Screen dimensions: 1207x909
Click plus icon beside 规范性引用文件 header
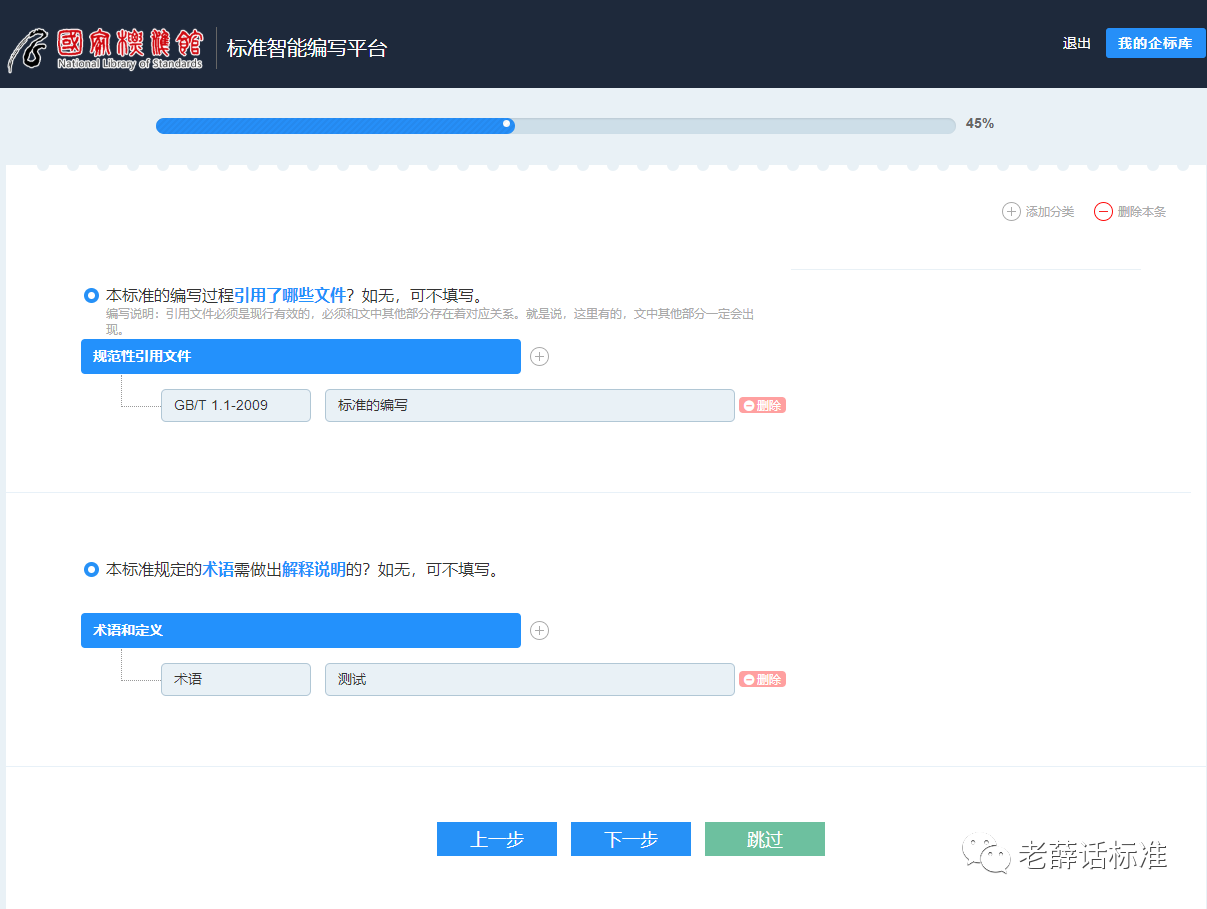pos(539,357)
